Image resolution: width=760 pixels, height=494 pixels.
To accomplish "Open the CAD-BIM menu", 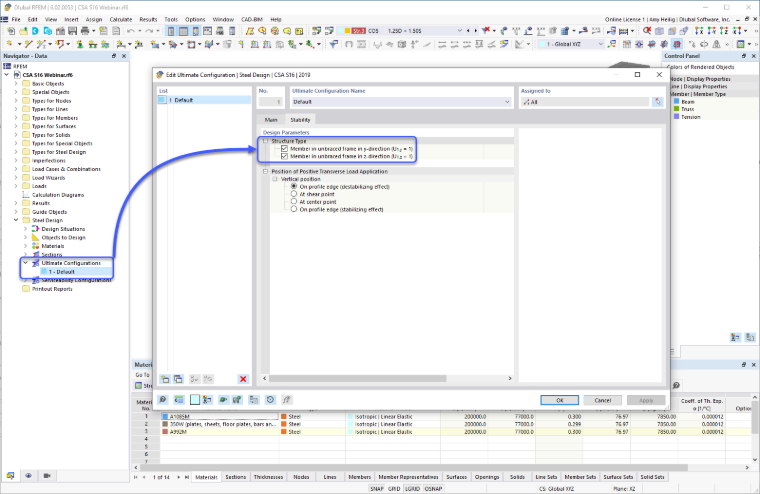I will [x=252, y=19].
